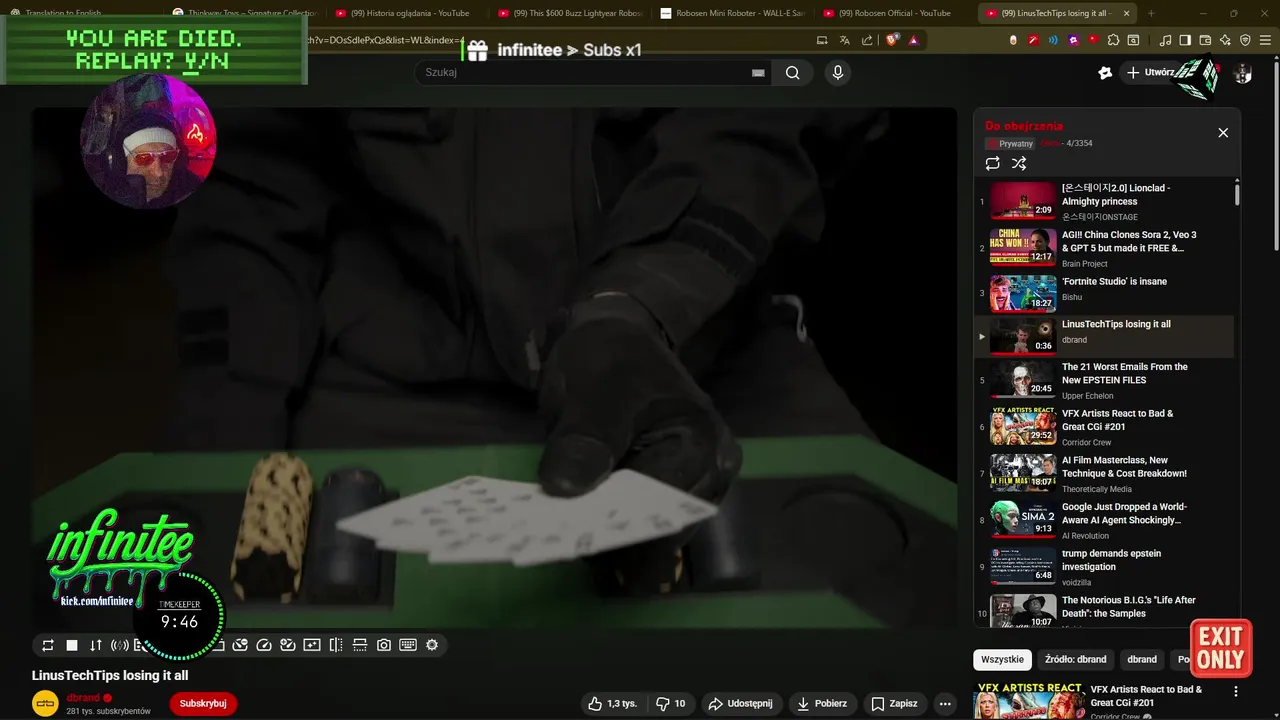Click the media control music note icon

[x=1165, y=40]
